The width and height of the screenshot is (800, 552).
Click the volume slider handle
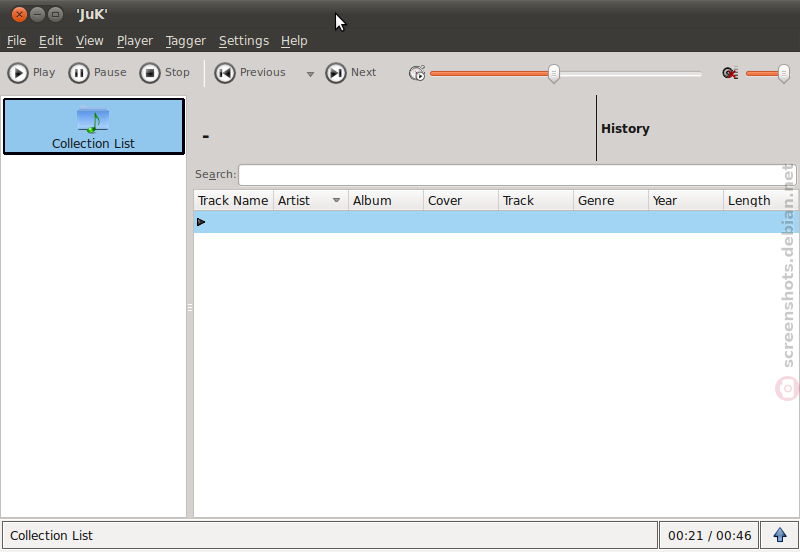(x=784, y=73)
